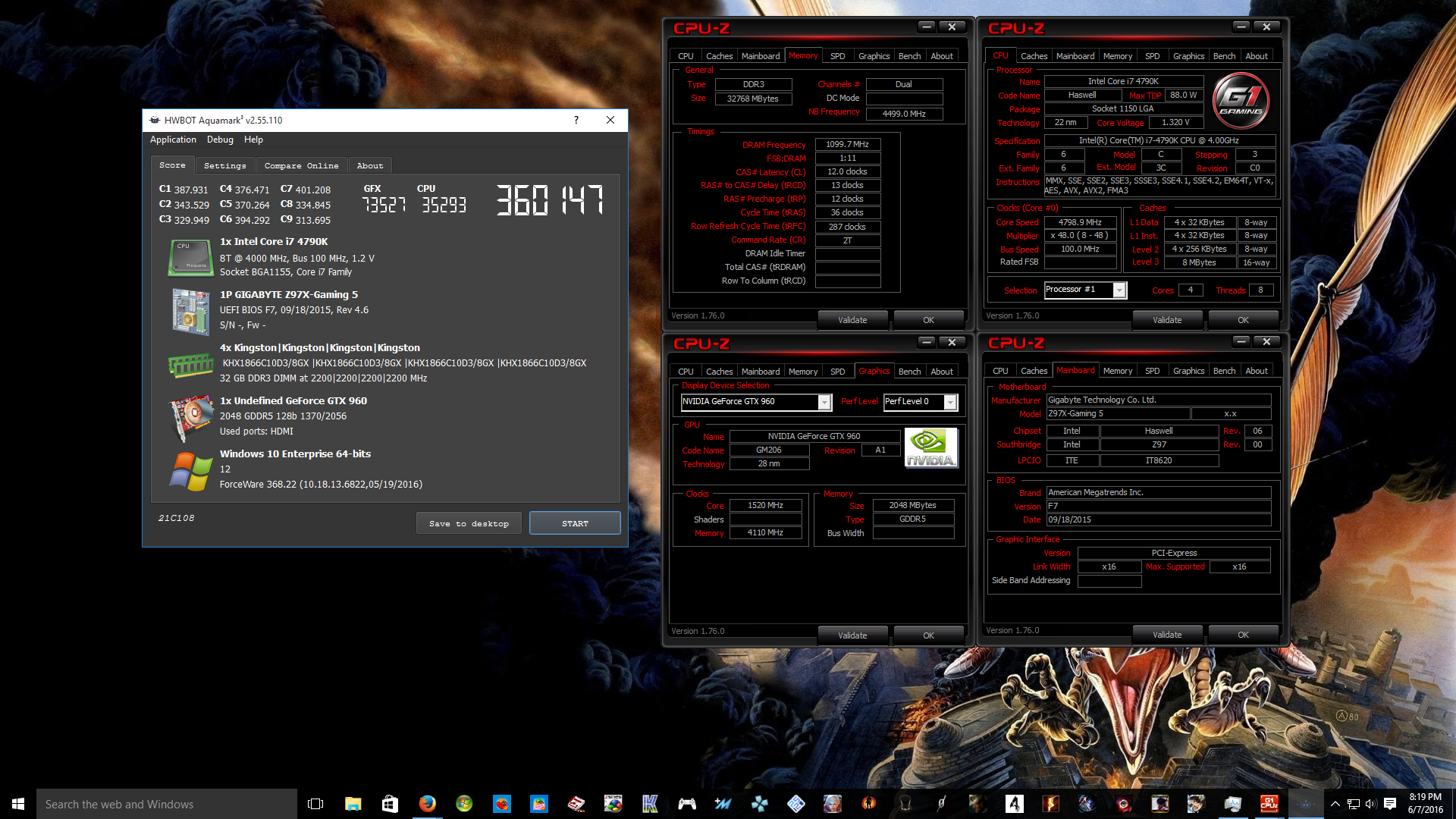Click the taskbar search box
Viewport: 1456px width, 819px height.
click(x=167, y=804)
